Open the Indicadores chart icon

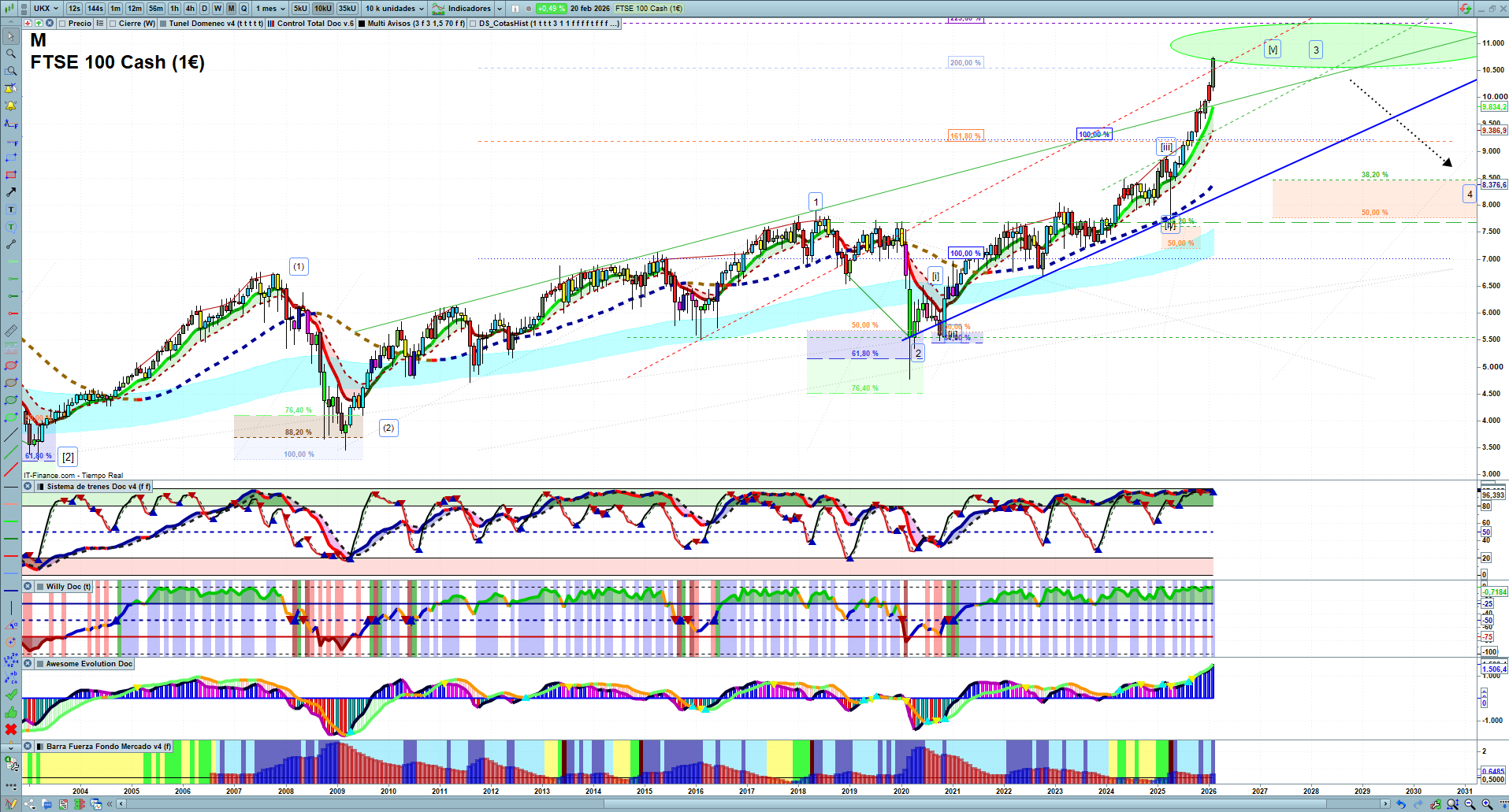click(x=439, y=9)
